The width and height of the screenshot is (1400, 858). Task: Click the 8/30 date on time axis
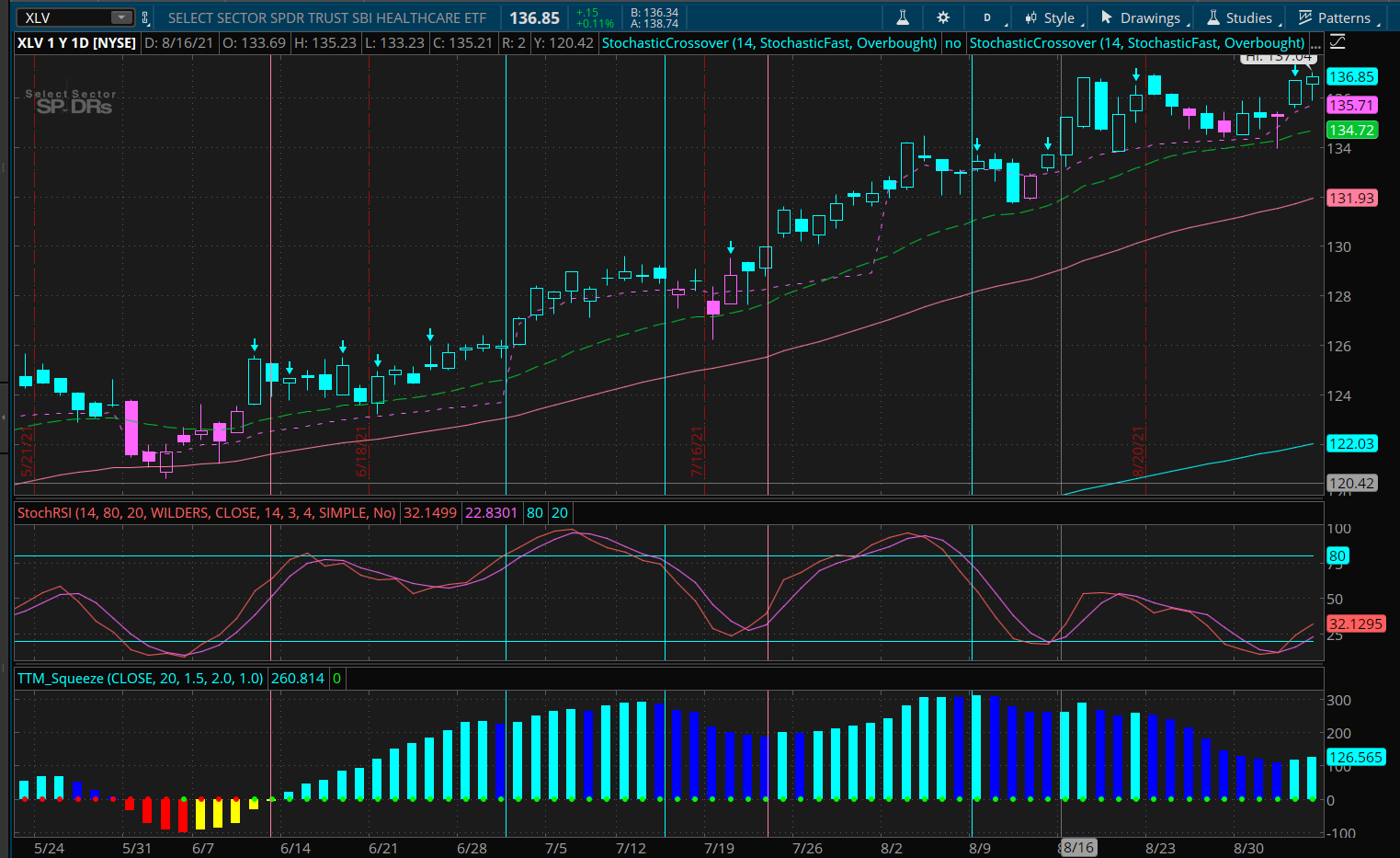tap(1248, 848)
